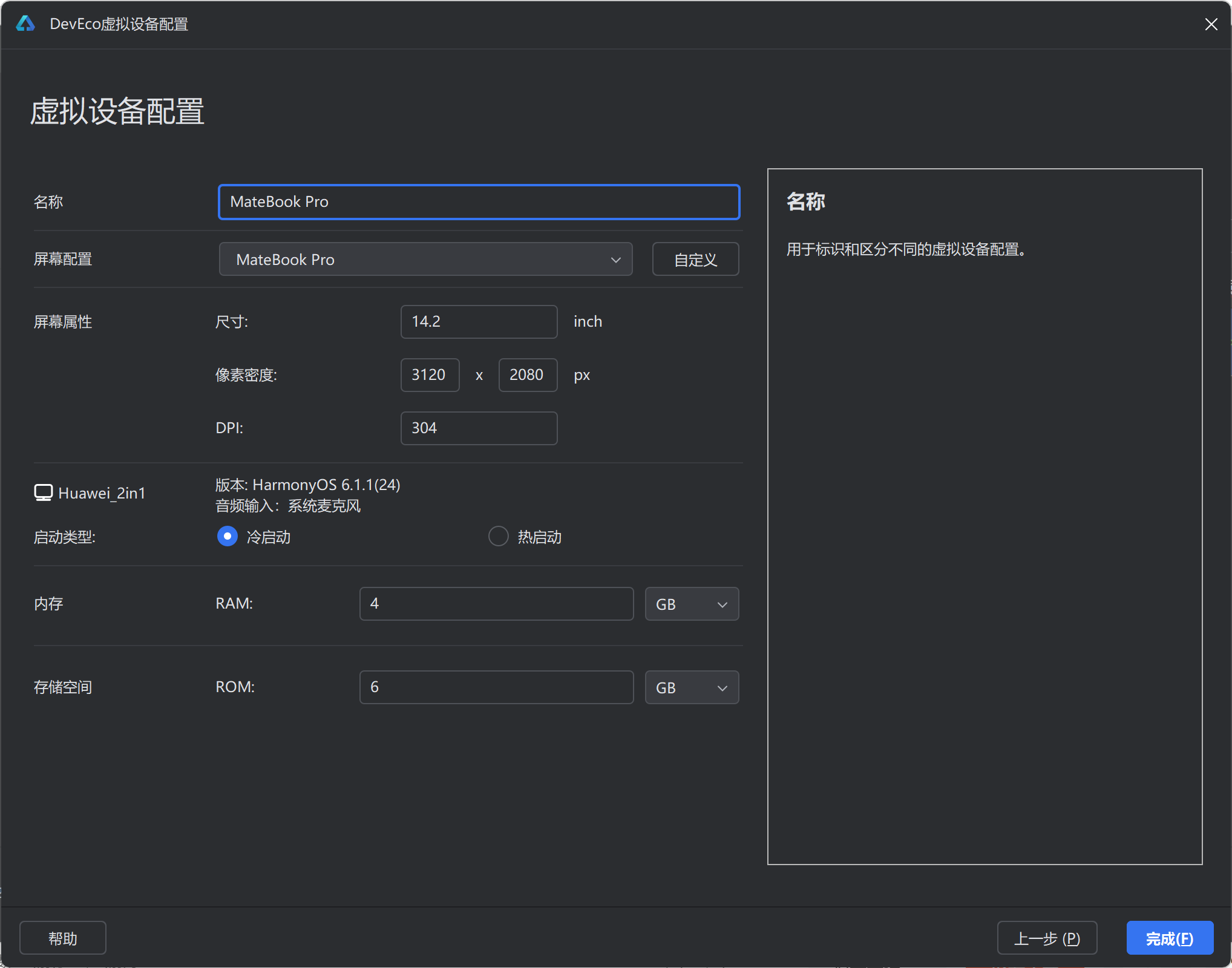
Task: Click the RAM value field
Action: pyautogui.click(x=497, y=604)
